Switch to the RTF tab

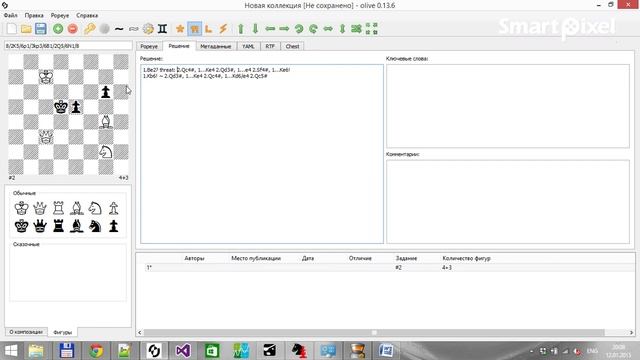270,46
